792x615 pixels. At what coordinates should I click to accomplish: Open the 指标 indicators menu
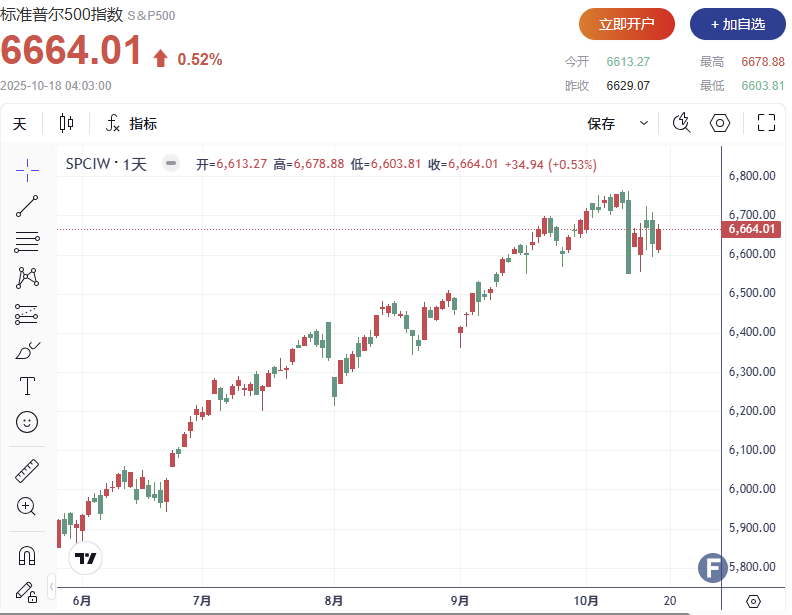click(131, 124)
